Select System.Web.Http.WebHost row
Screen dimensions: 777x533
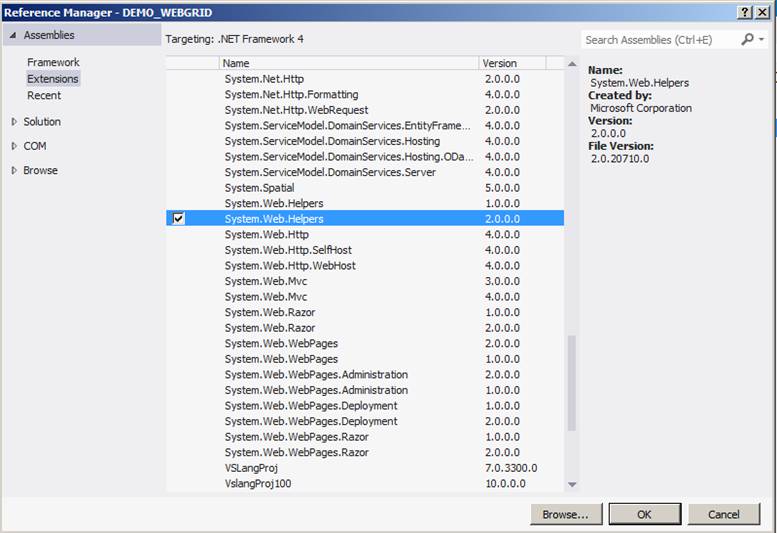365,266
